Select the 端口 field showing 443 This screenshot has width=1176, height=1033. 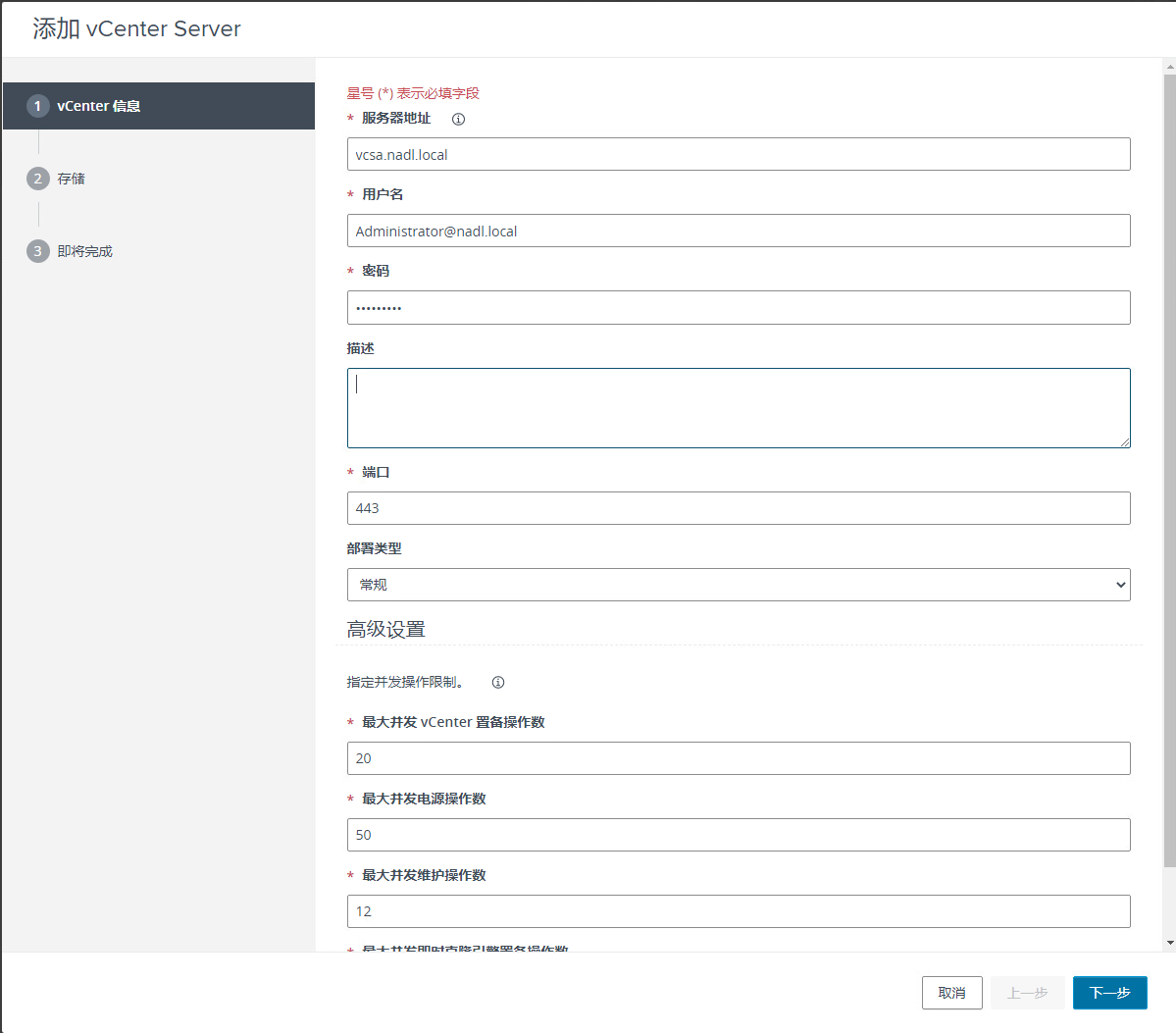738,508
